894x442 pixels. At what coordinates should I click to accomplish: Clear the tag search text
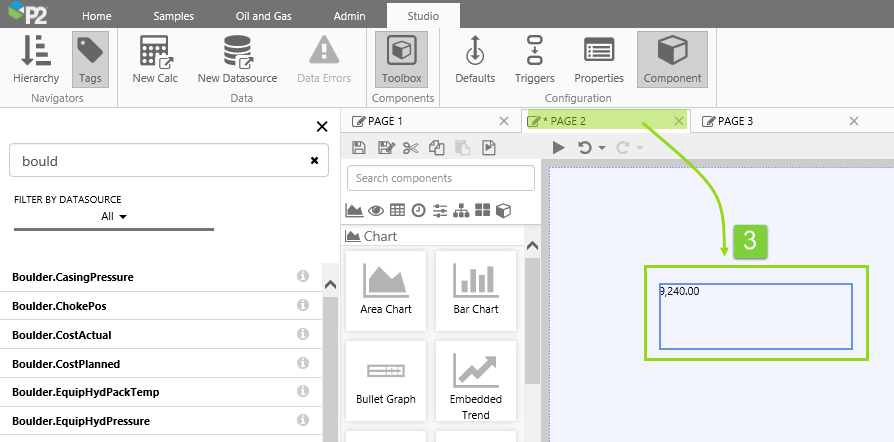(314, 161)
